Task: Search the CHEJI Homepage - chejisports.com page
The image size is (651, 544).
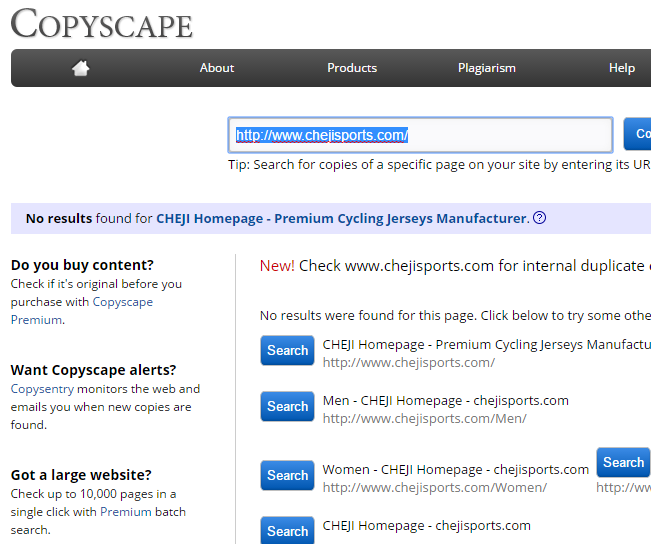Action: (x=287, y=530)
